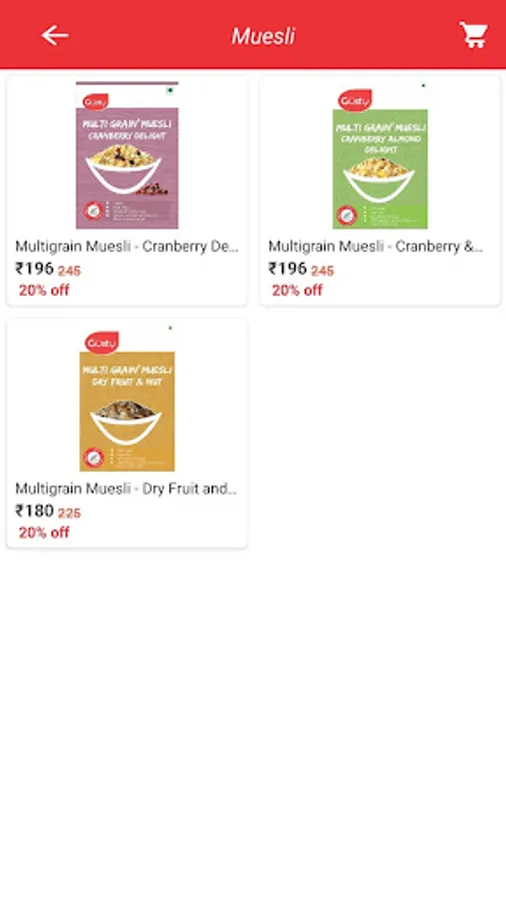The height and width of the screenshot is (900, 506).
Task: Tap the ₹196 price on Cranberry Delight muesli
Action: point(34,269)
